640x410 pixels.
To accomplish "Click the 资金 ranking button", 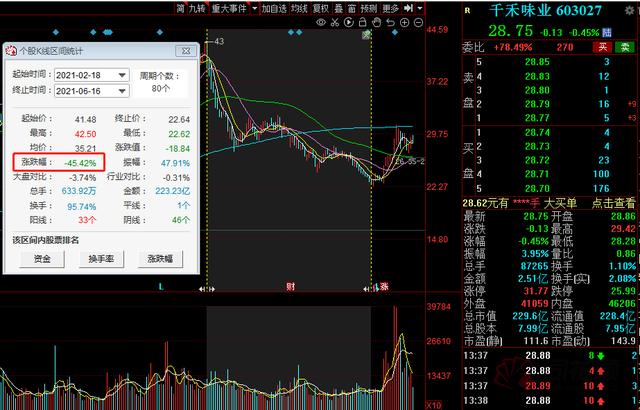I will (x=44, y=258).
